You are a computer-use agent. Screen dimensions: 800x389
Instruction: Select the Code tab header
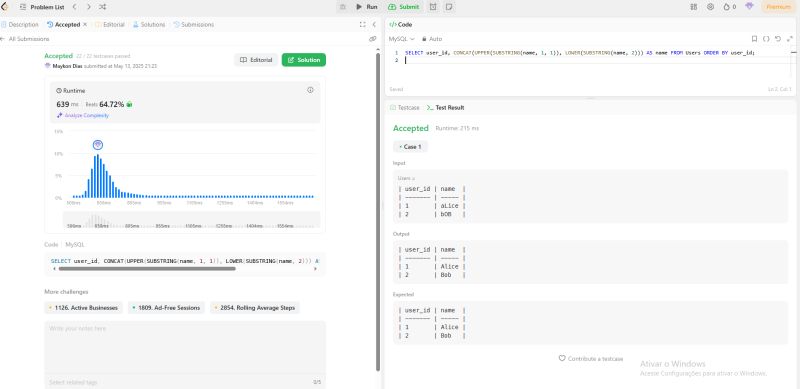click(x=401, y=25)
